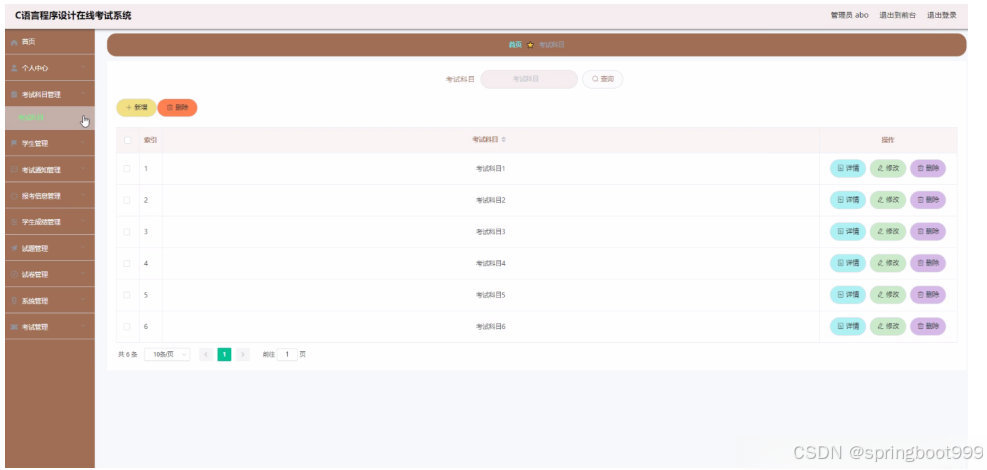This screenshot has width=987, height=470.
Task: Tick the checkbox for row 3
Action: (127, 232)
